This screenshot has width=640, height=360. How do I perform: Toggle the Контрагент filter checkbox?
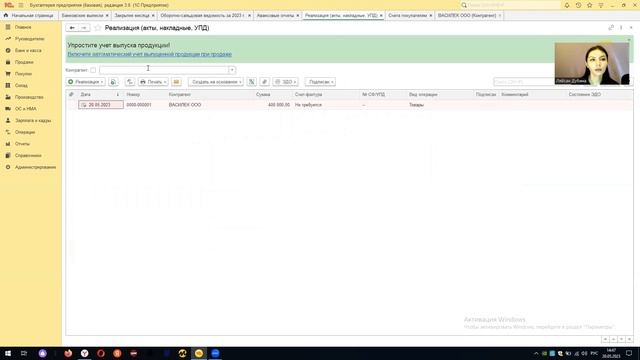(93, 70)
